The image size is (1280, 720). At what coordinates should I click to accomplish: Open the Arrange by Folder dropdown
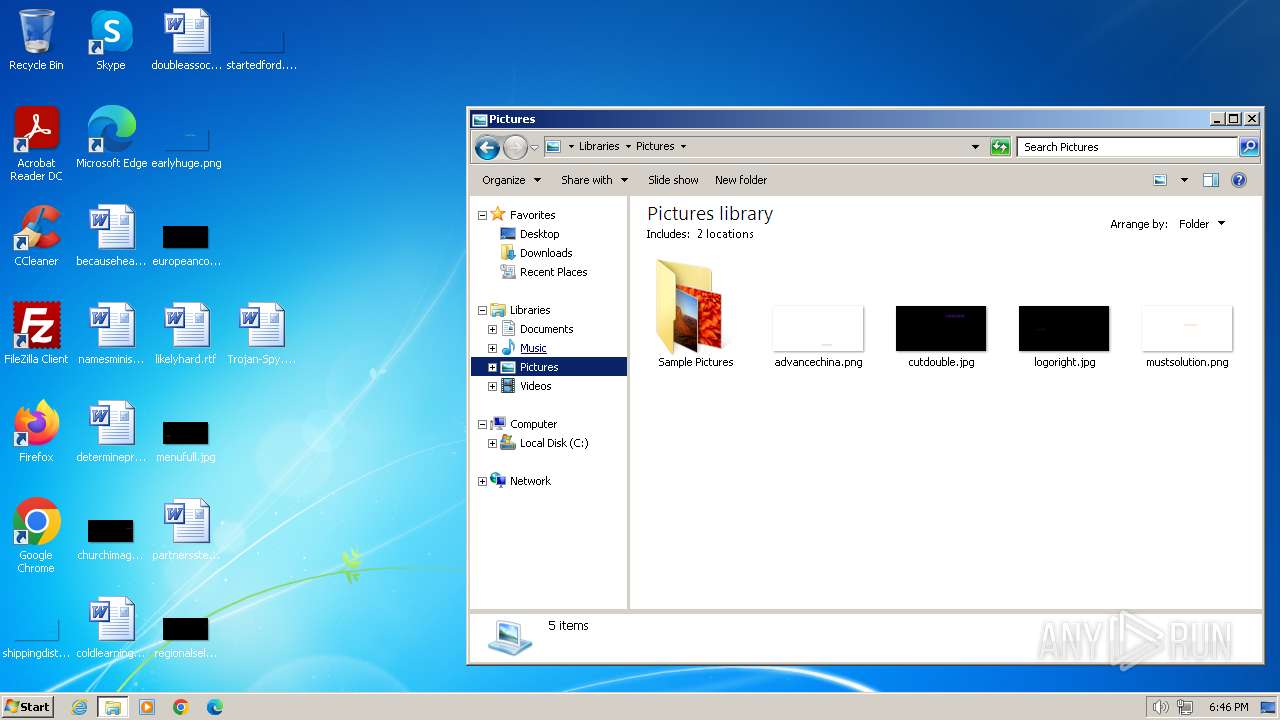pos(1202,224)
